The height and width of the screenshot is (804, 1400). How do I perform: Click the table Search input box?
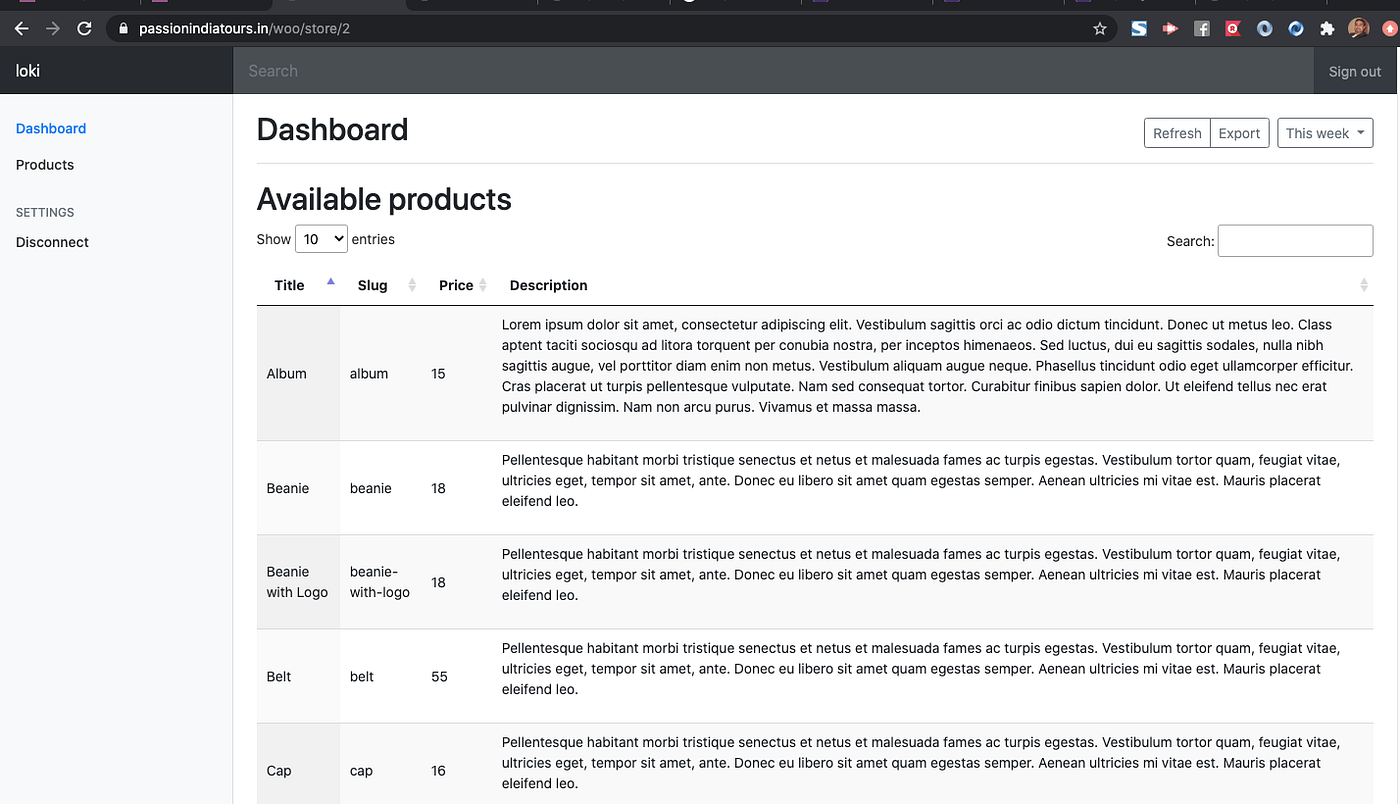click(1295, 241)
